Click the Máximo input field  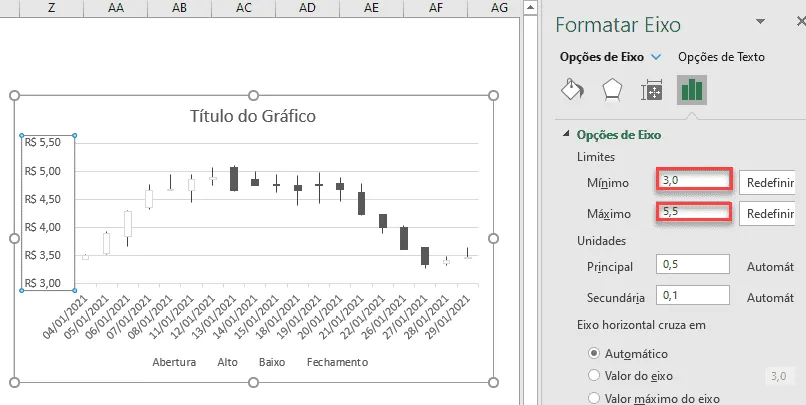693,212
